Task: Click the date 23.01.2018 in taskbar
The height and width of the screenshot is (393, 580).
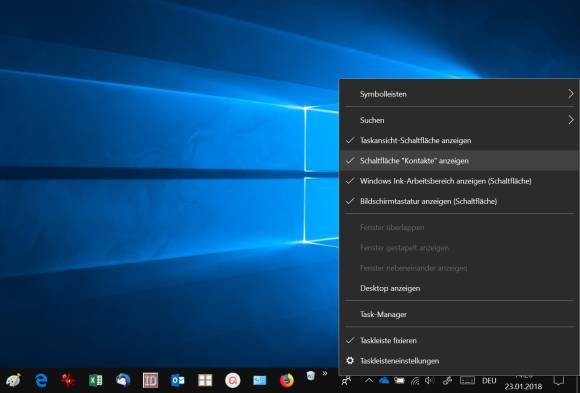Action: (523, 387)
